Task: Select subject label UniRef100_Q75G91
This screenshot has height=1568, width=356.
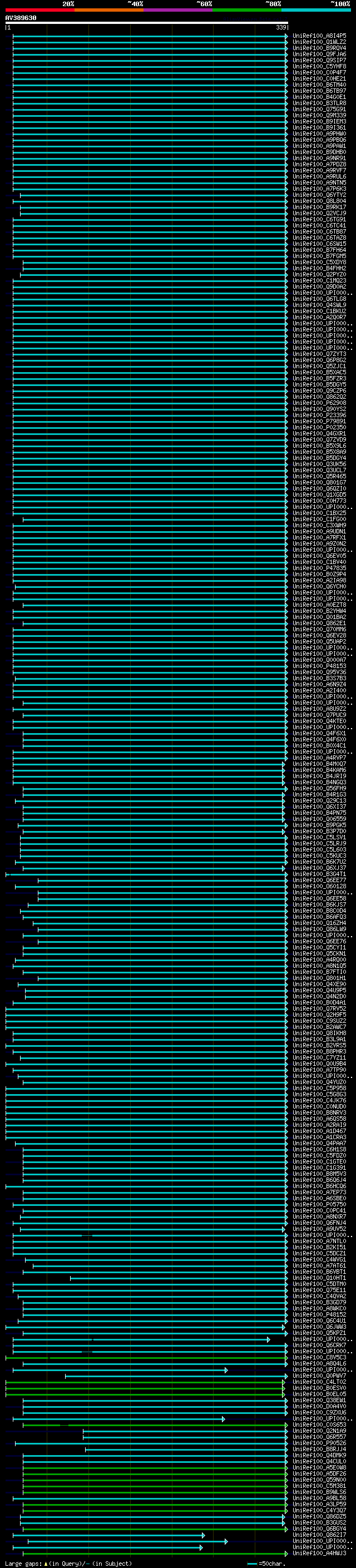Action: (x=319, y=109)
